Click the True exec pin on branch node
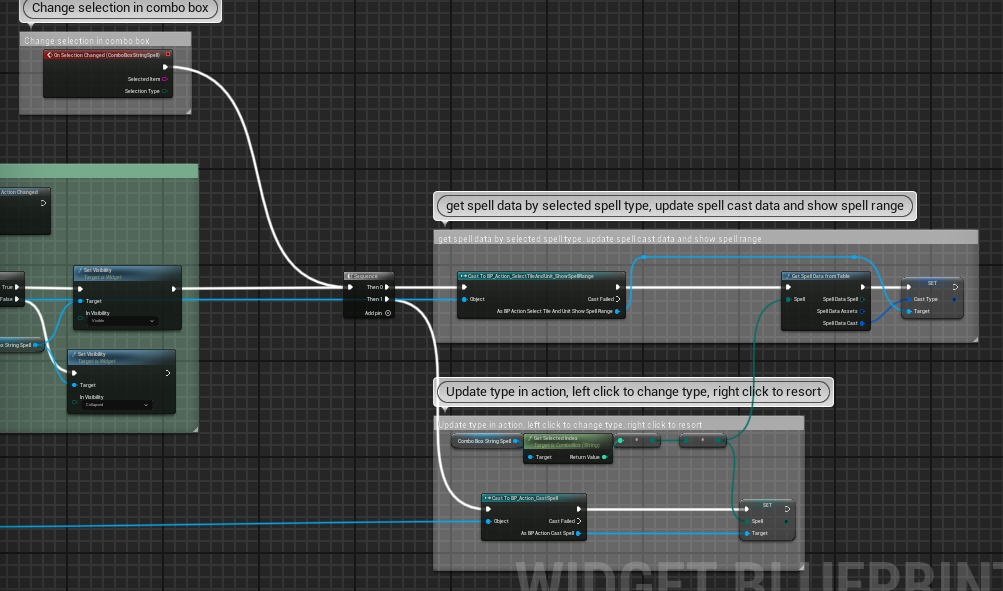 tap(17, 287)
